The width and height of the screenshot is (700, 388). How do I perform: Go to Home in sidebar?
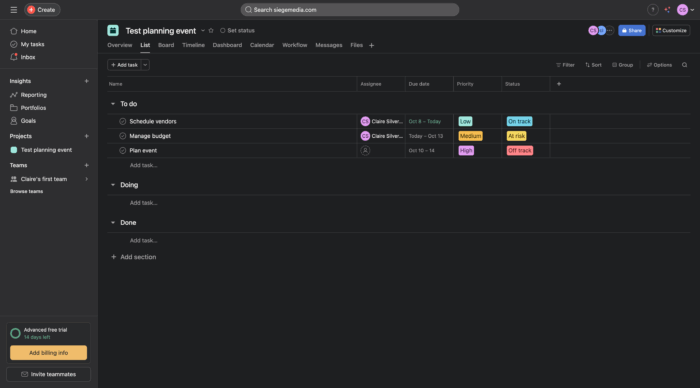tap(29, 31)
